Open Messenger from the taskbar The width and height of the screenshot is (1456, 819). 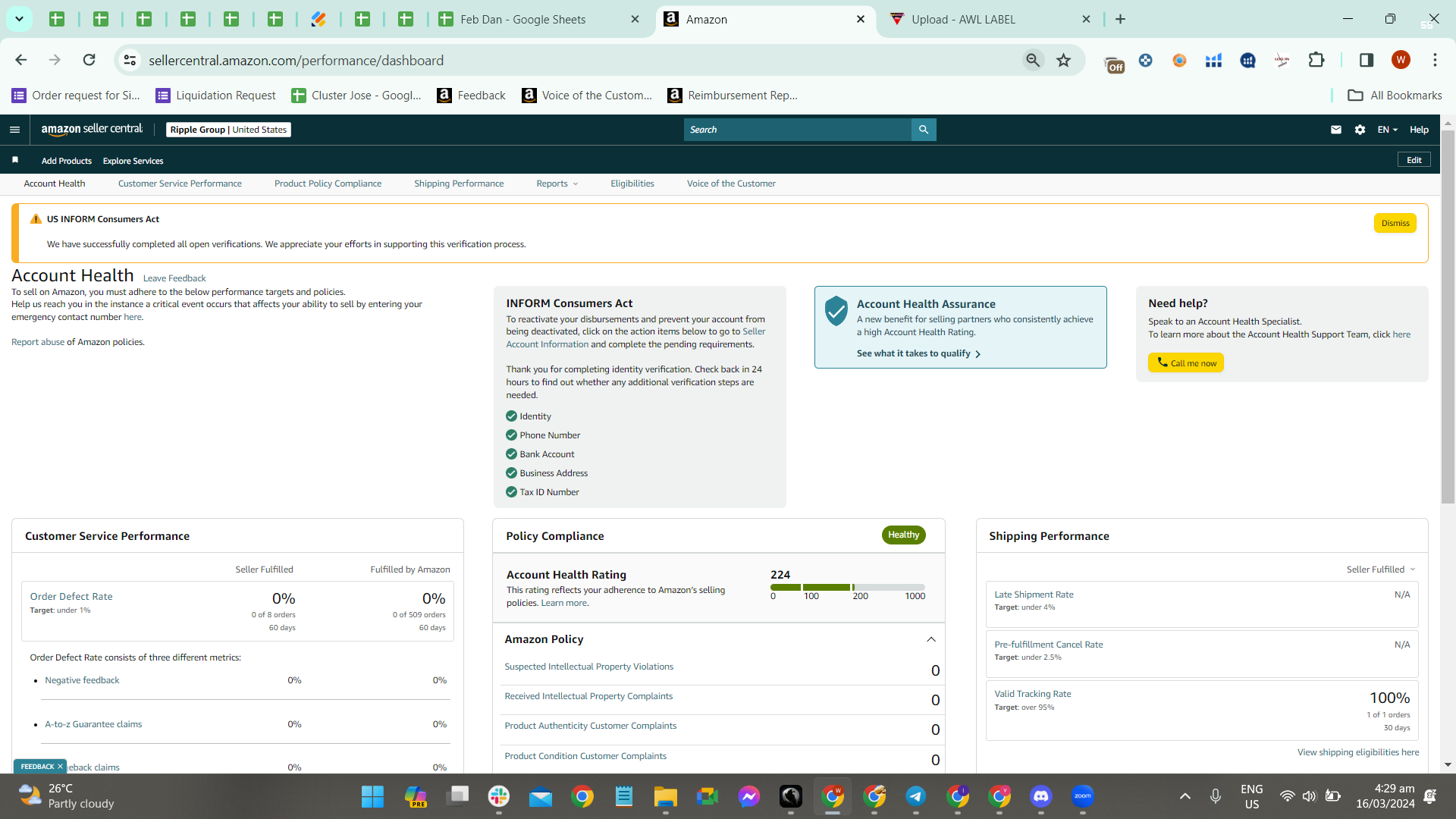pyautogui.click(x=748, y=796)
